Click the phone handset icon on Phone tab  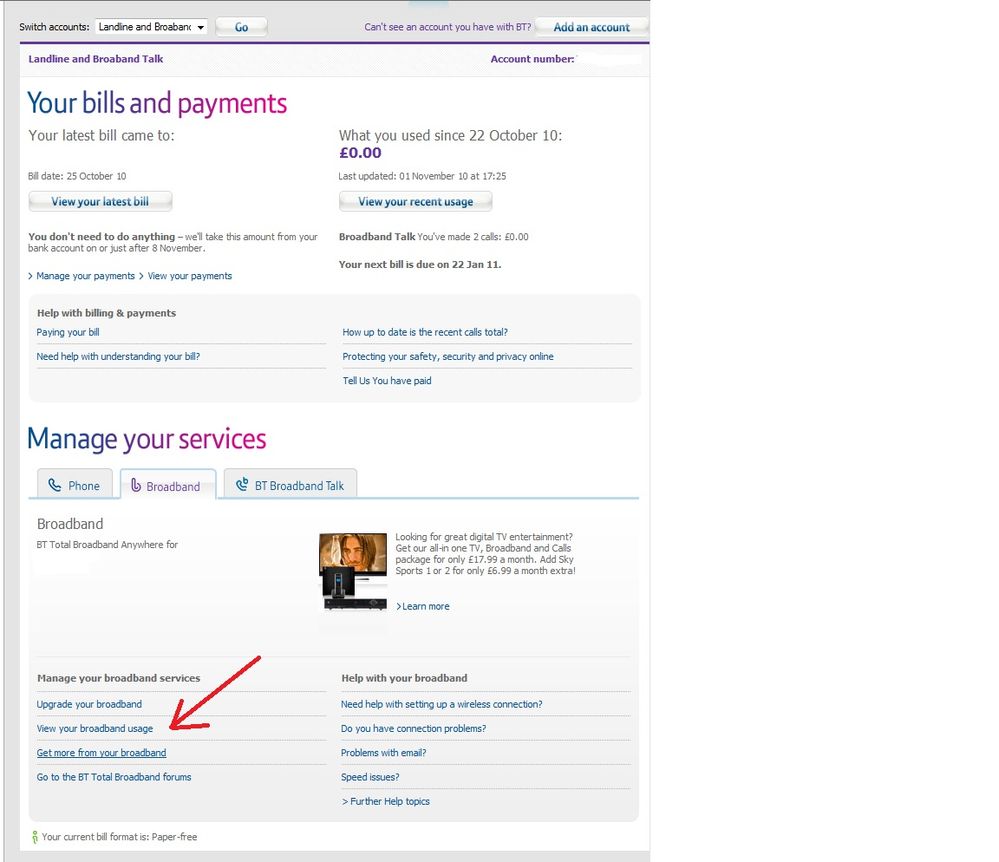(55, 485)
